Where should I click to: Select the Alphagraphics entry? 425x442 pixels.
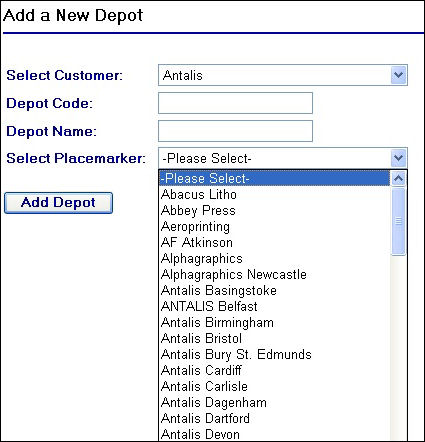click(x=274, y=258)
